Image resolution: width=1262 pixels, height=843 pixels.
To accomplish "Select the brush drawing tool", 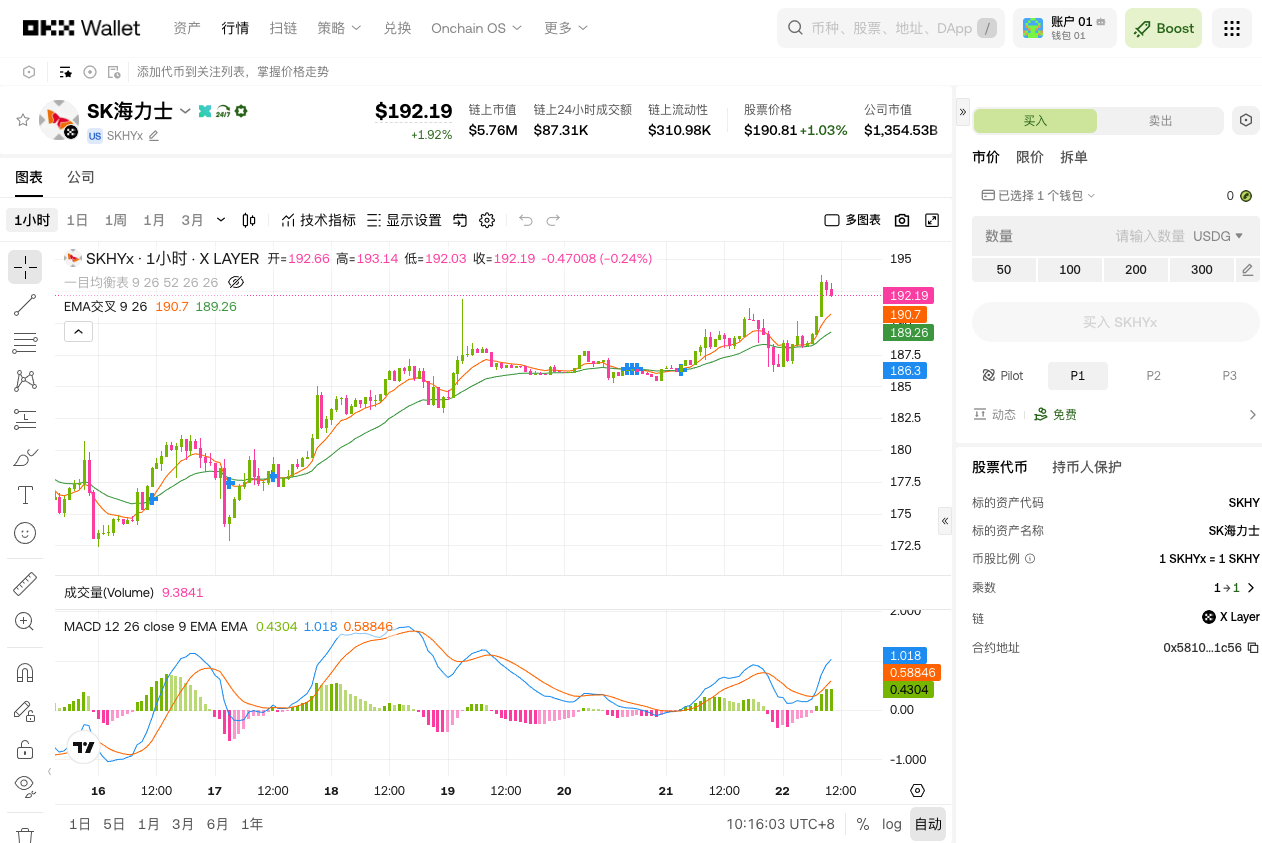I will click(x=25, y=457).
